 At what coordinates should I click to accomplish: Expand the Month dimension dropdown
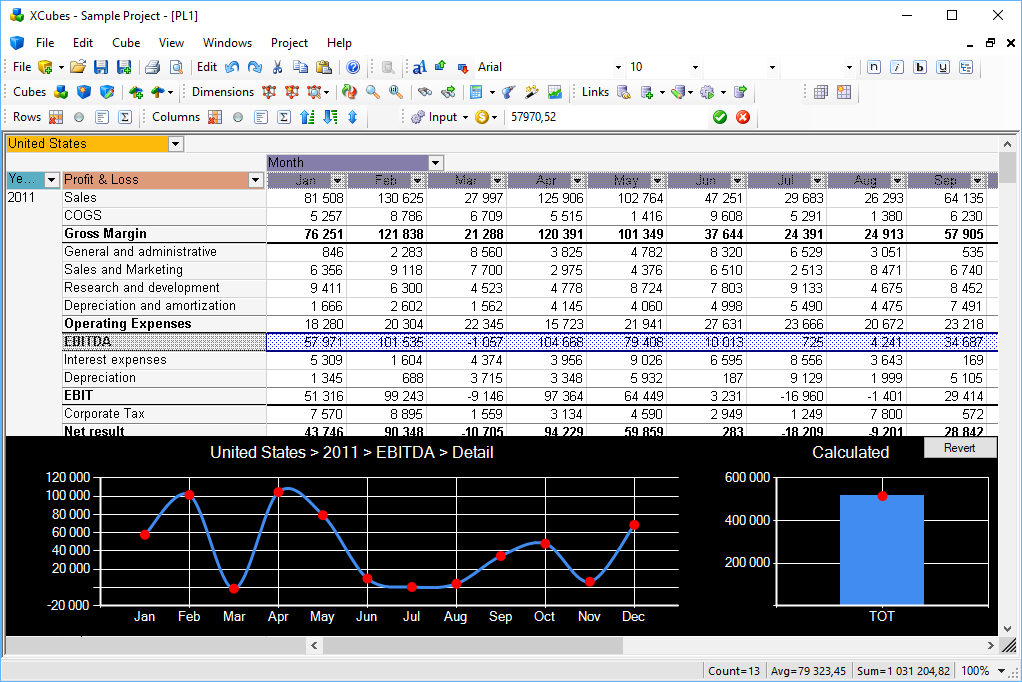(x=435, y=163)
